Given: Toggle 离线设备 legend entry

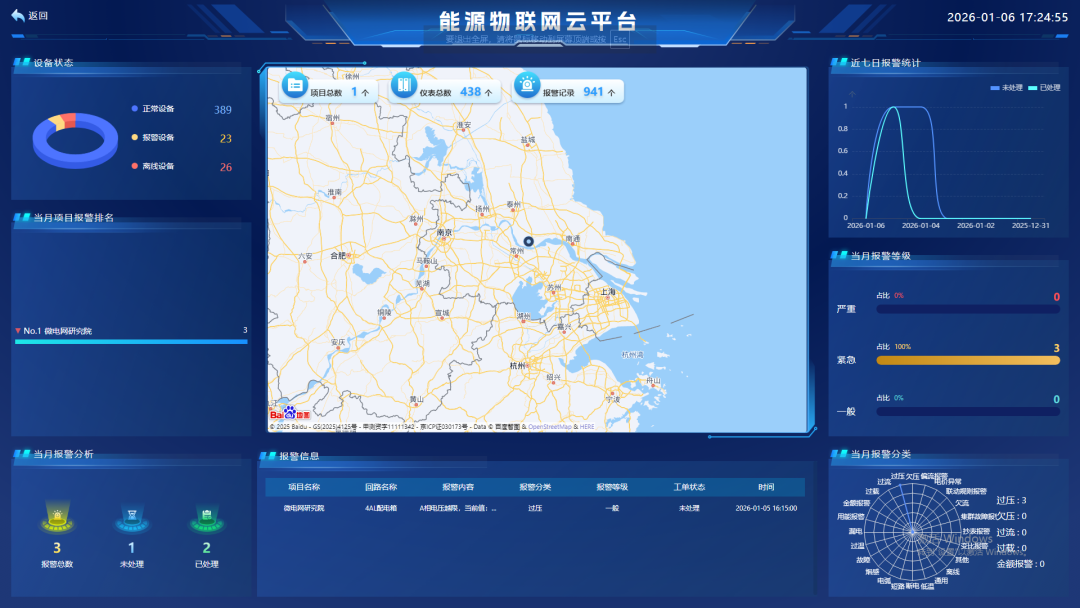Looking at the screenshot, I should pos(153,167).
